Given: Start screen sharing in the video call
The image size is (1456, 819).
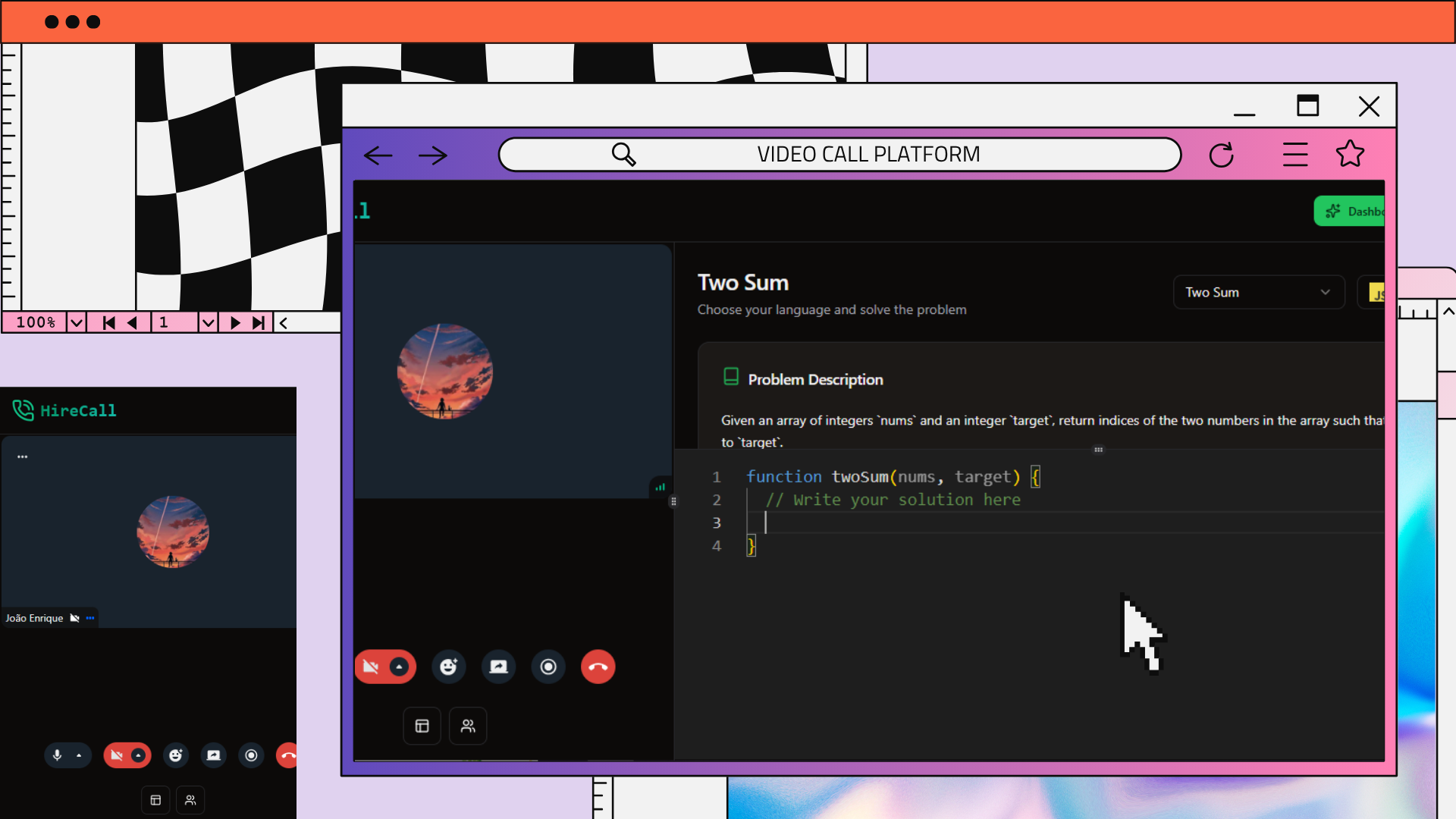Looking at the screenshot, I should click(498, 667).
